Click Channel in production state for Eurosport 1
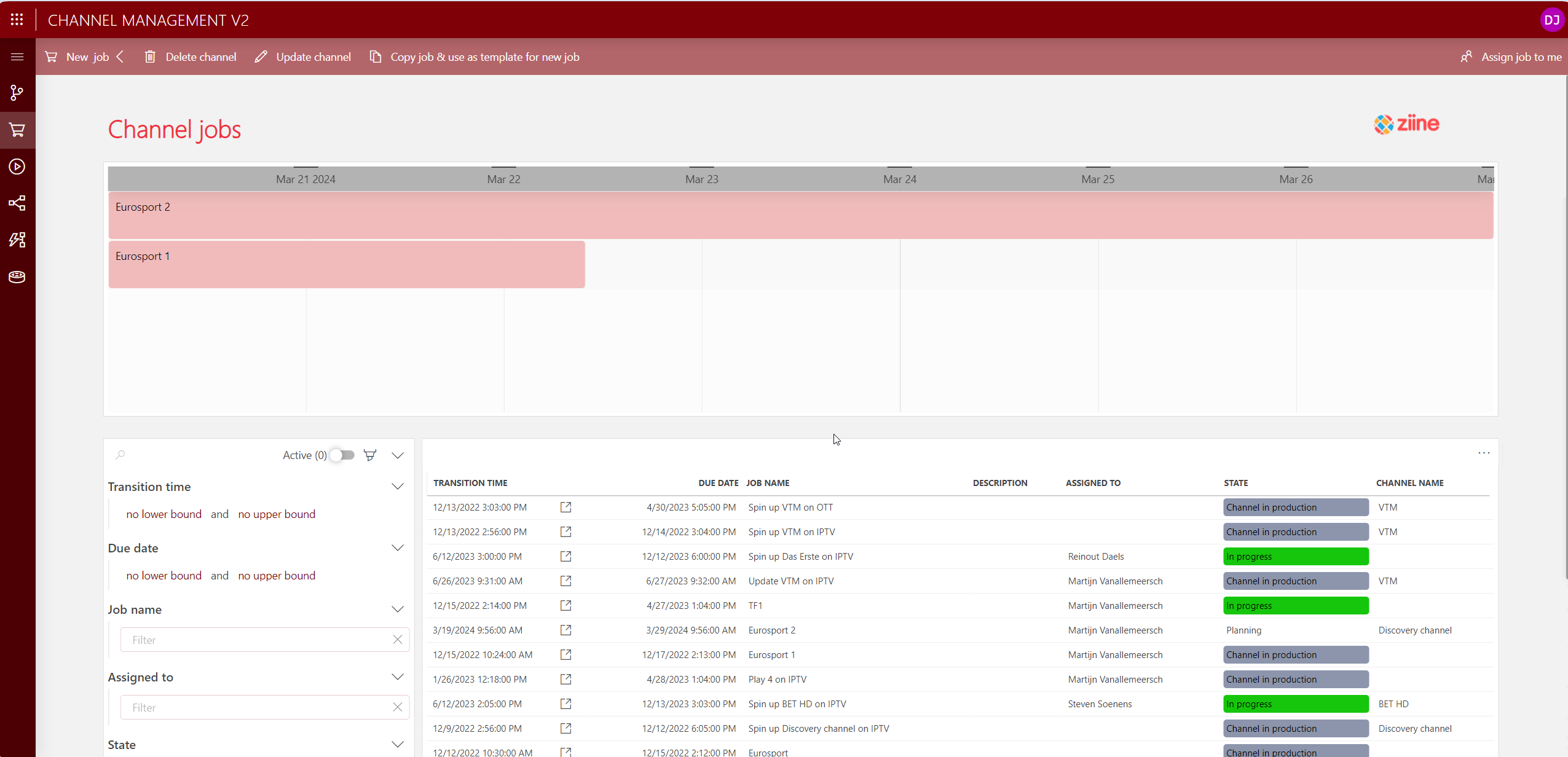 [1296, 655]
